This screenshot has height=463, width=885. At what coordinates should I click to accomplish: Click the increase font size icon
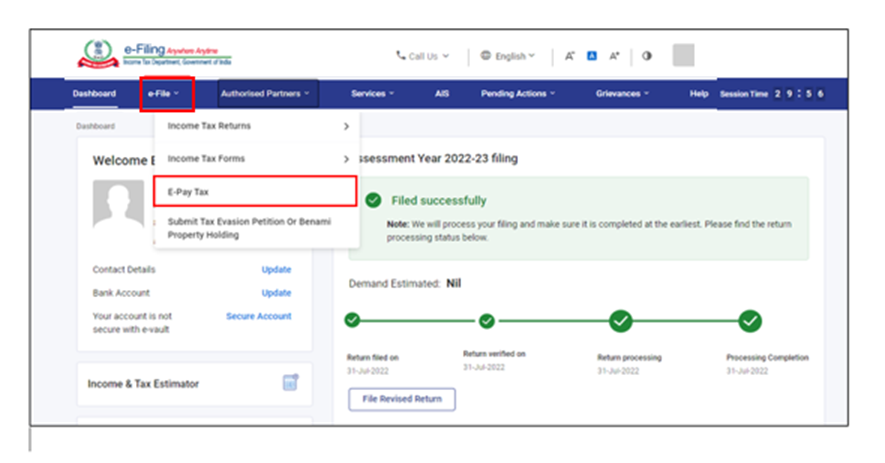614,56
